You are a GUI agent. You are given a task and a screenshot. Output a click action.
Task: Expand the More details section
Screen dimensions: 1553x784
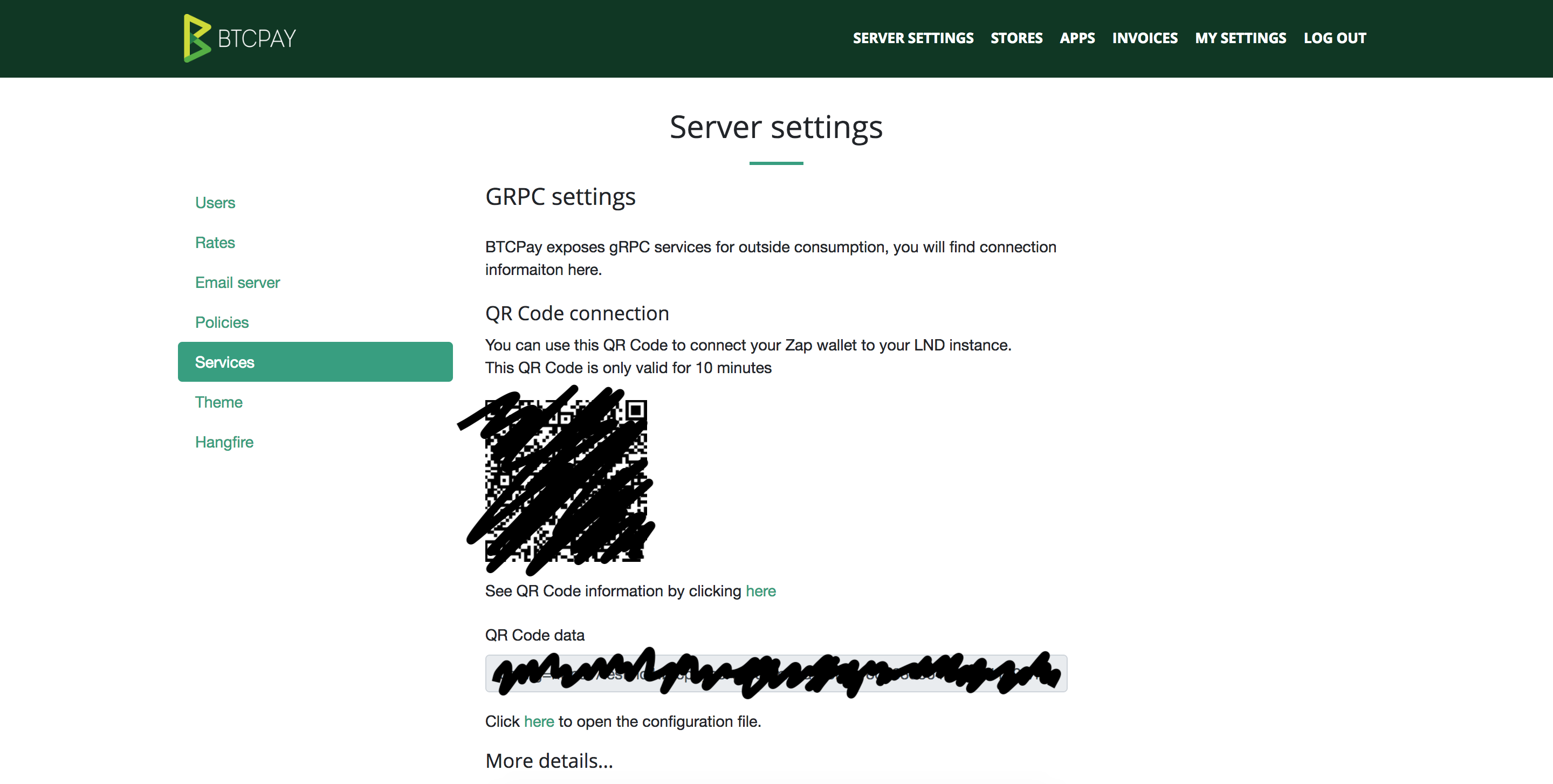click(x=548, y=760)
